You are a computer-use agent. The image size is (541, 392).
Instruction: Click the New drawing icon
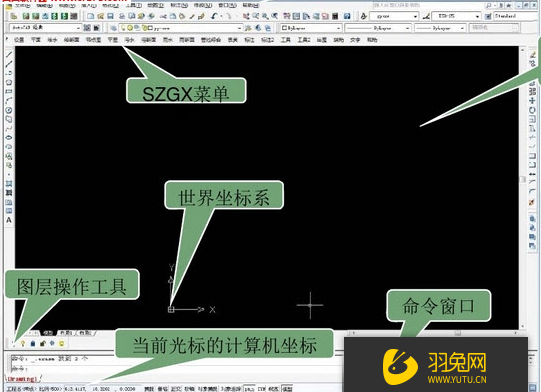(90, 16)
